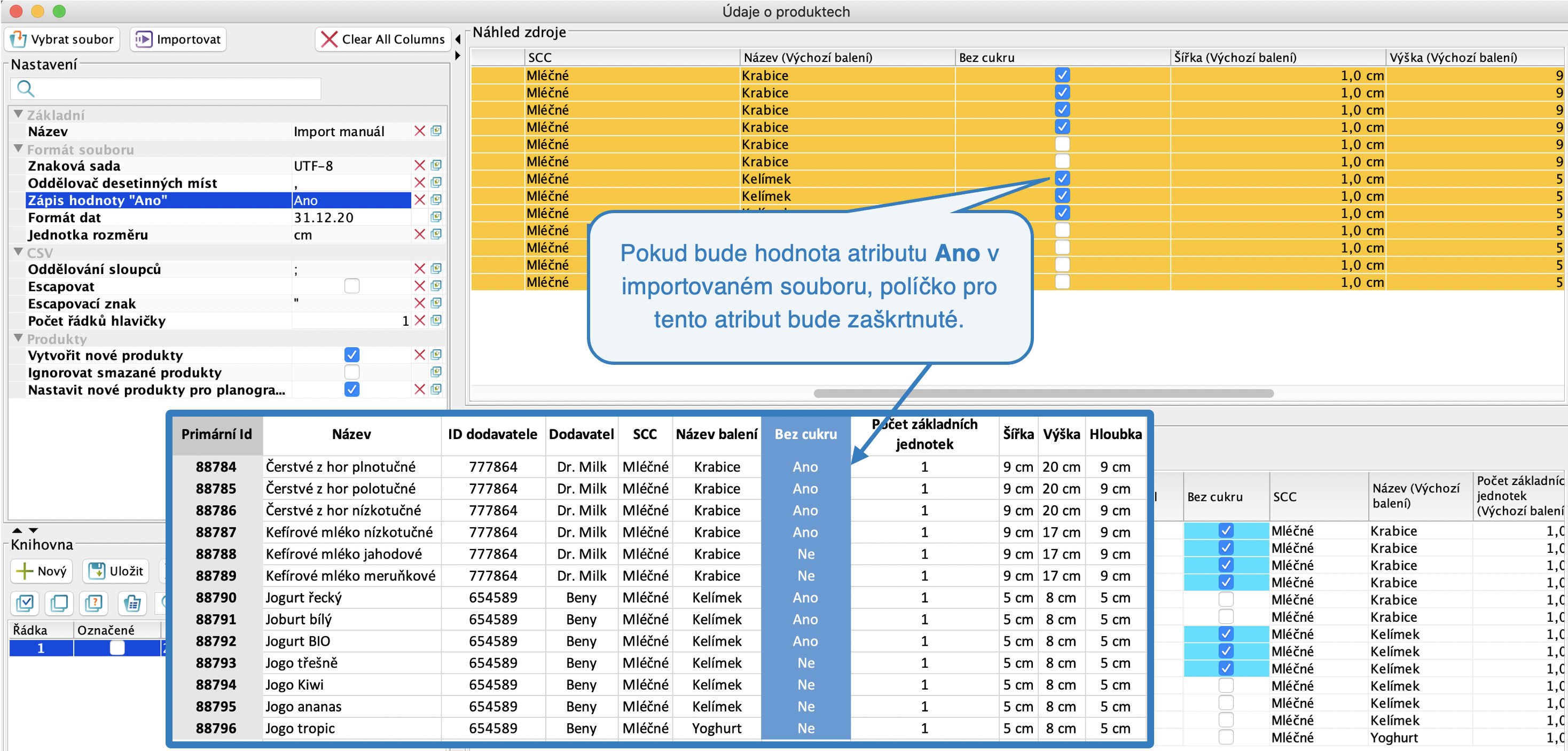1568x751 pixels.
Task: Click the down arrow above Knihovna
Action: point(34,531)
